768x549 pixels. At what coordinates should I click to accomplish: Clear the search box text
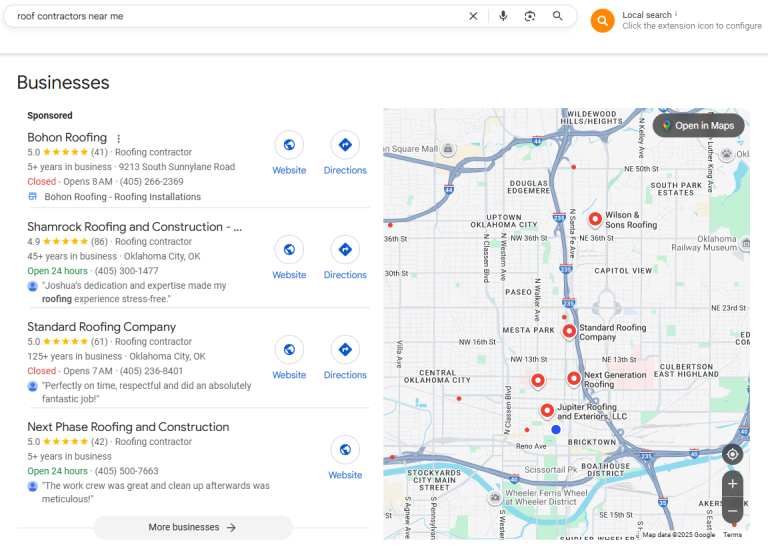473,16
